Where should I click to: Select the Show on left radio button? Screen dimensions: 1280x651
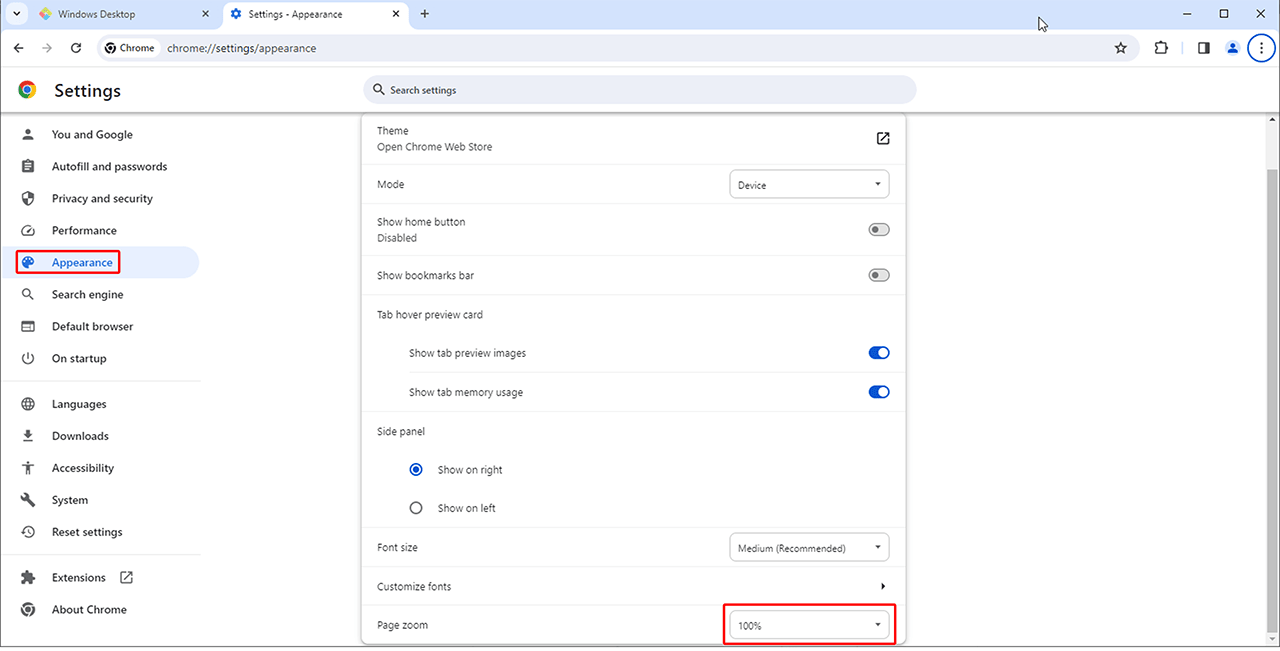click(x=416, y=508)
